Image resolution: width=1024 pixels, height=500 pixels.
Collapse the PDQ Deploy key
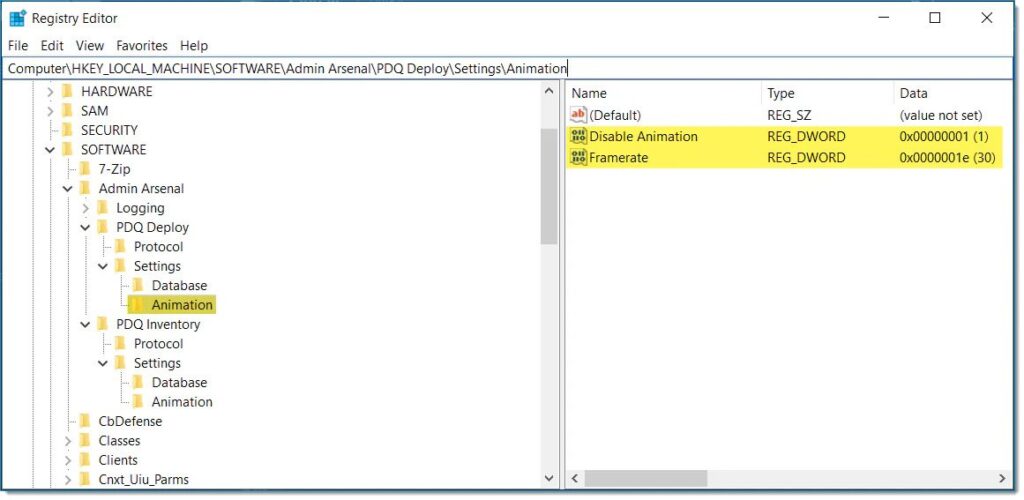[x=86, y=228]
